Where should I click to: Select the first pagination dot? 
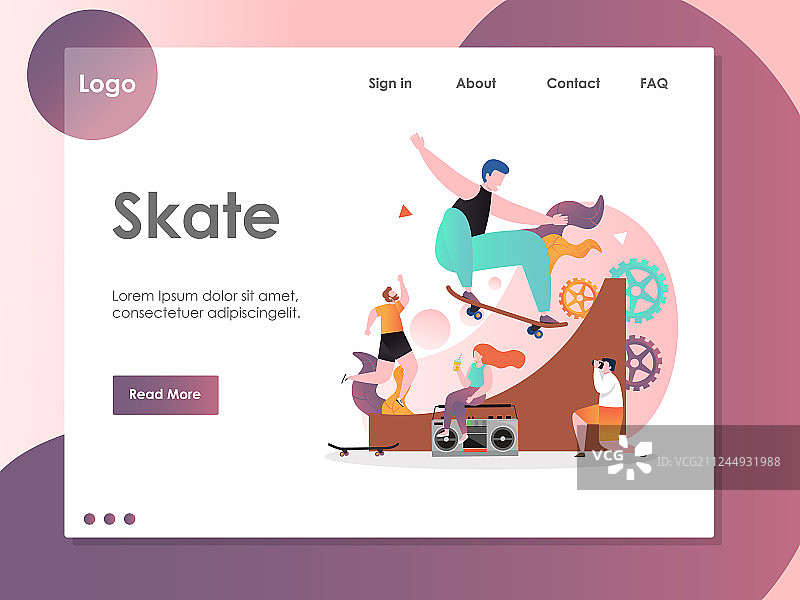point(89,519)
